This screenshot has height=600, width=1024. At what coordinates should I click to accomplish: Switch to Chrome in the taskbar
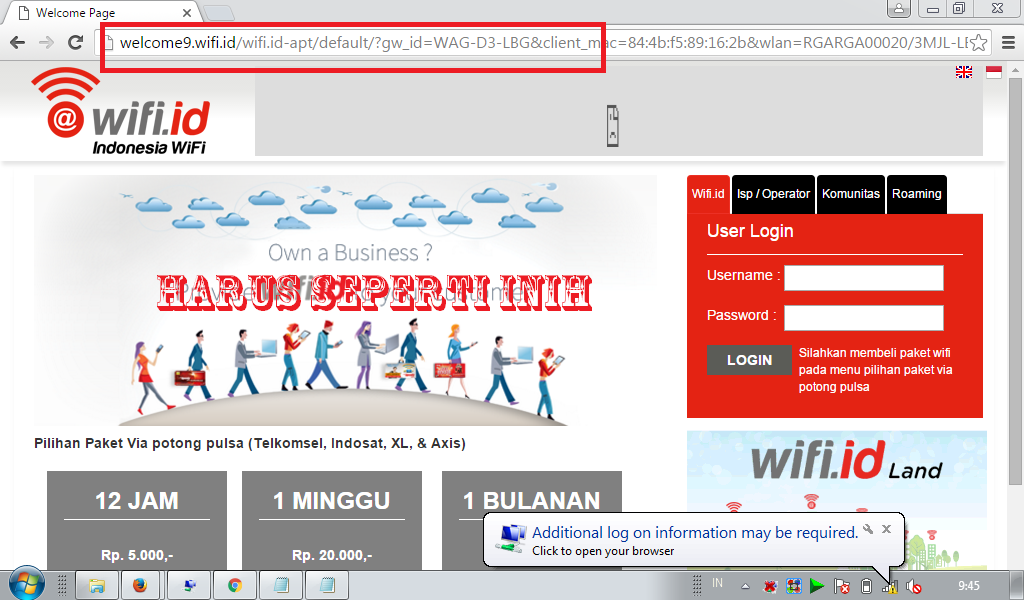click(x=235, y=585)
